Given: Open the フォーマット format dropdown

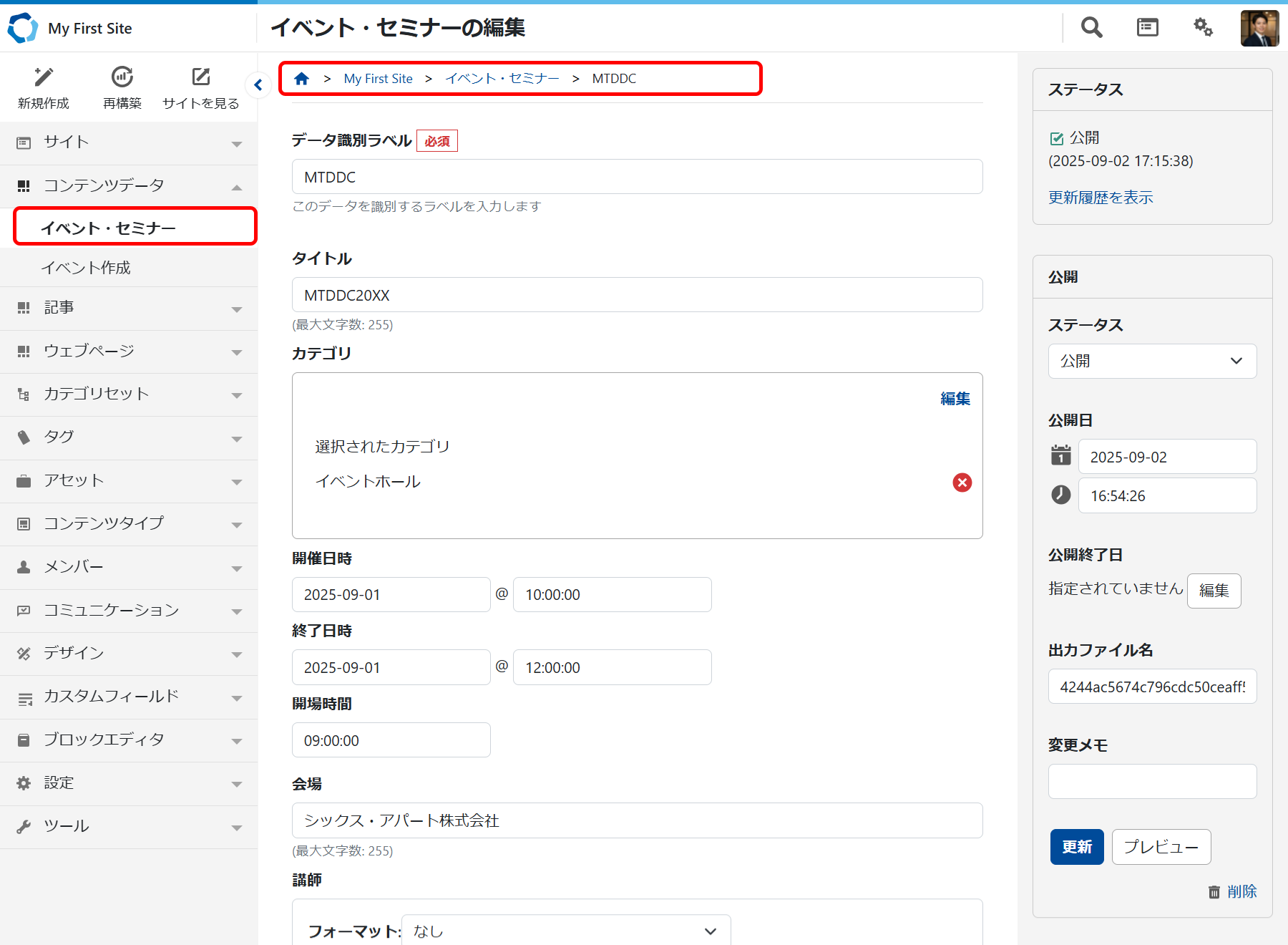Looking at the screenshot, I should tap(565, 931).
